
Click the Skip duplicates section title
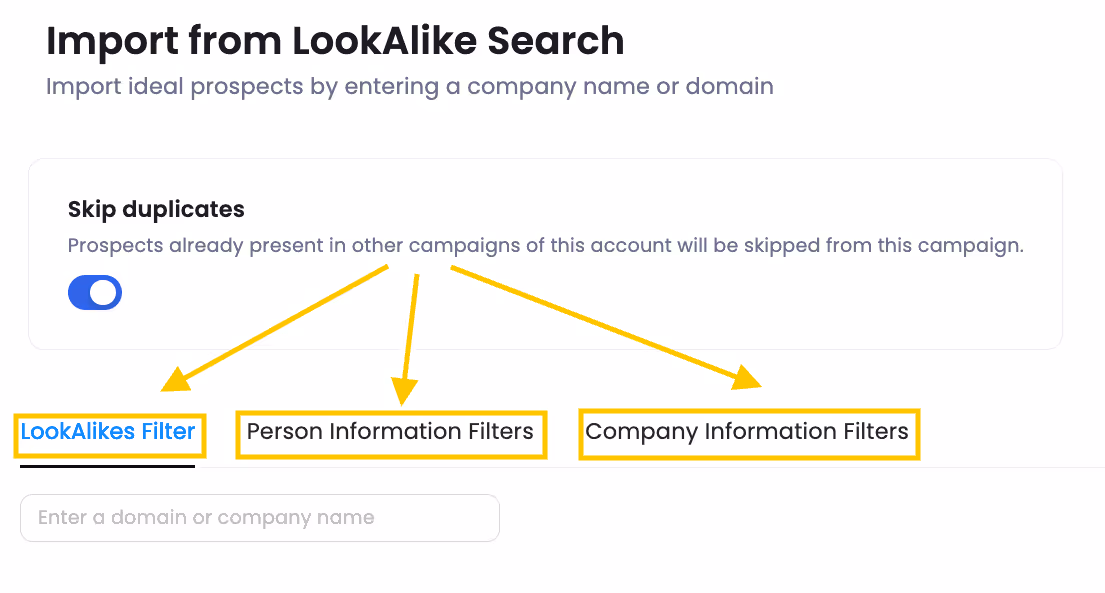point(156,209)
